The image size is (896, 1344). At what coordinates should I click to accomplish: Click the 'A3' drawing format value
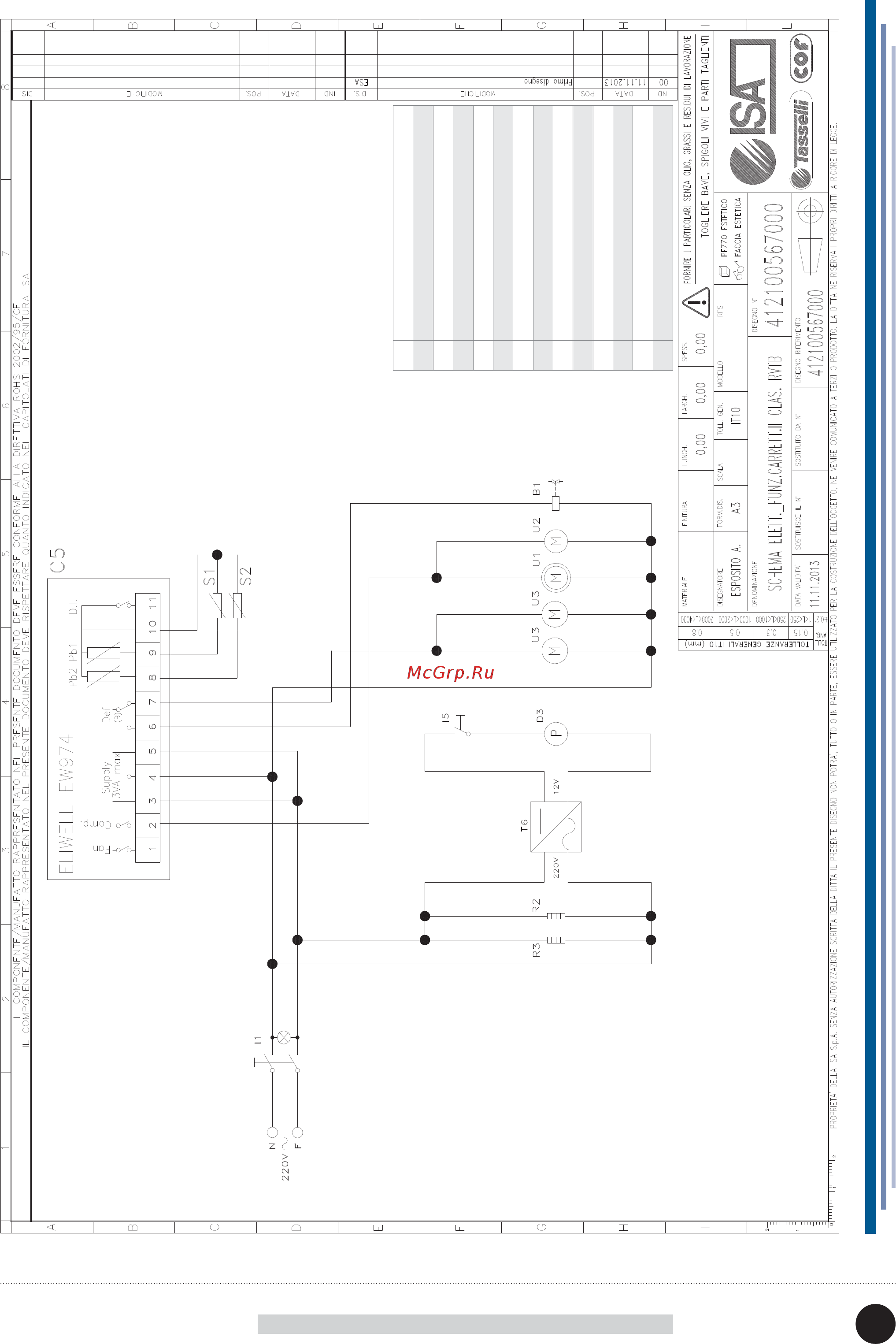tap(736, 508)
